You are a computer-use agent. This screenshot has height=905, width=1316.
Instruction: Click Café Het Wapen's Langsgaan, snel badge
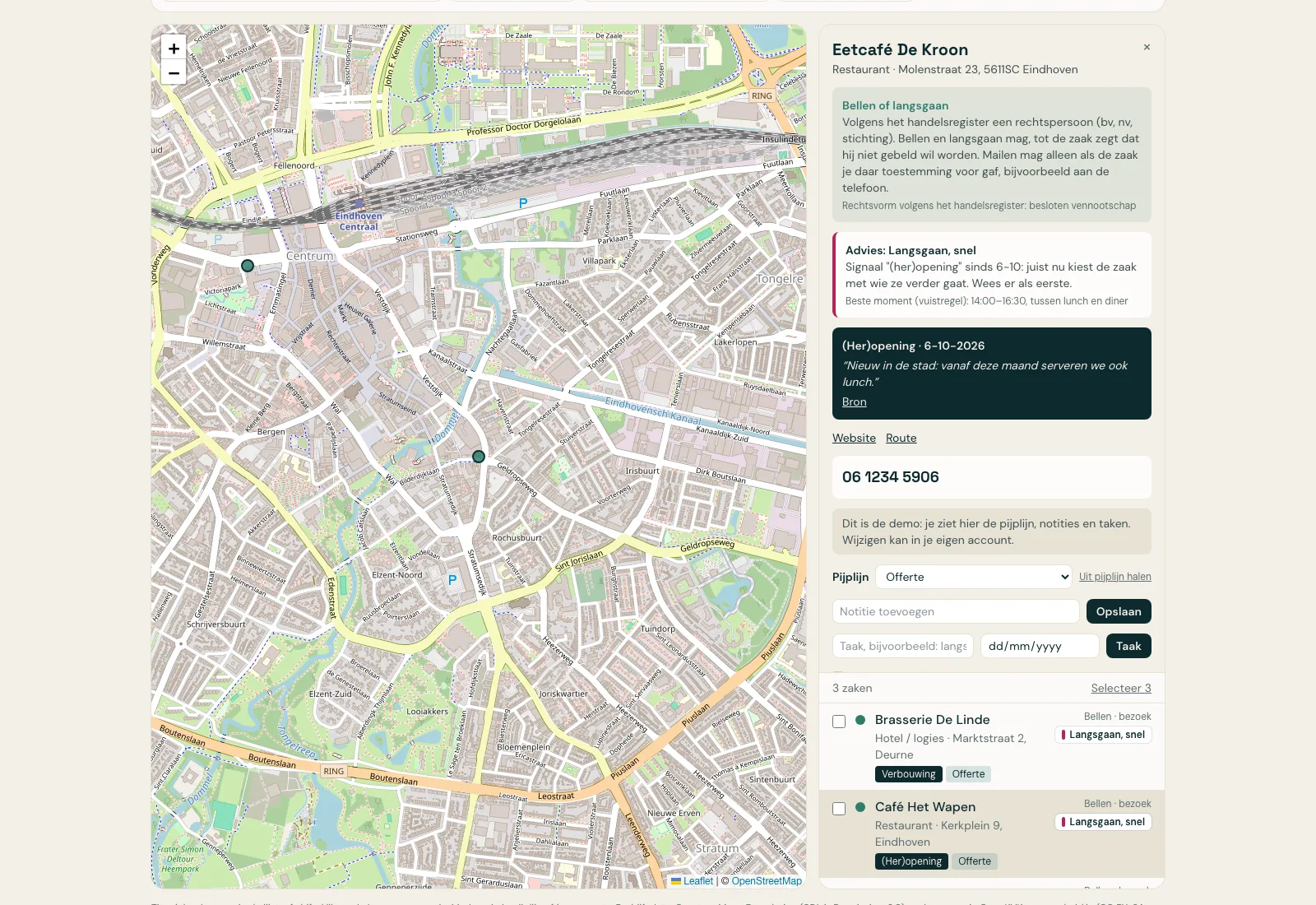(x=1103, y=822)
